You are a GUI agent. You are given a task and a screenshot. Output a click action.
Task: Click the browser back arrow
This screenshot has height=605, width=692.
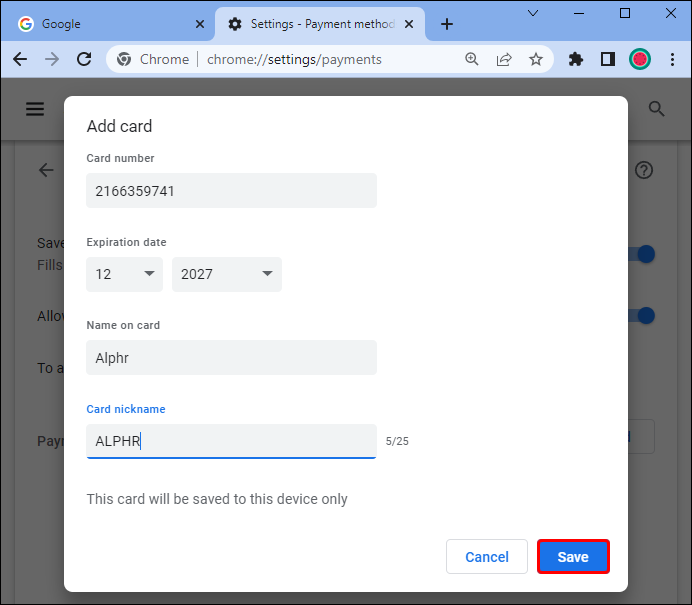coord(20,59)
